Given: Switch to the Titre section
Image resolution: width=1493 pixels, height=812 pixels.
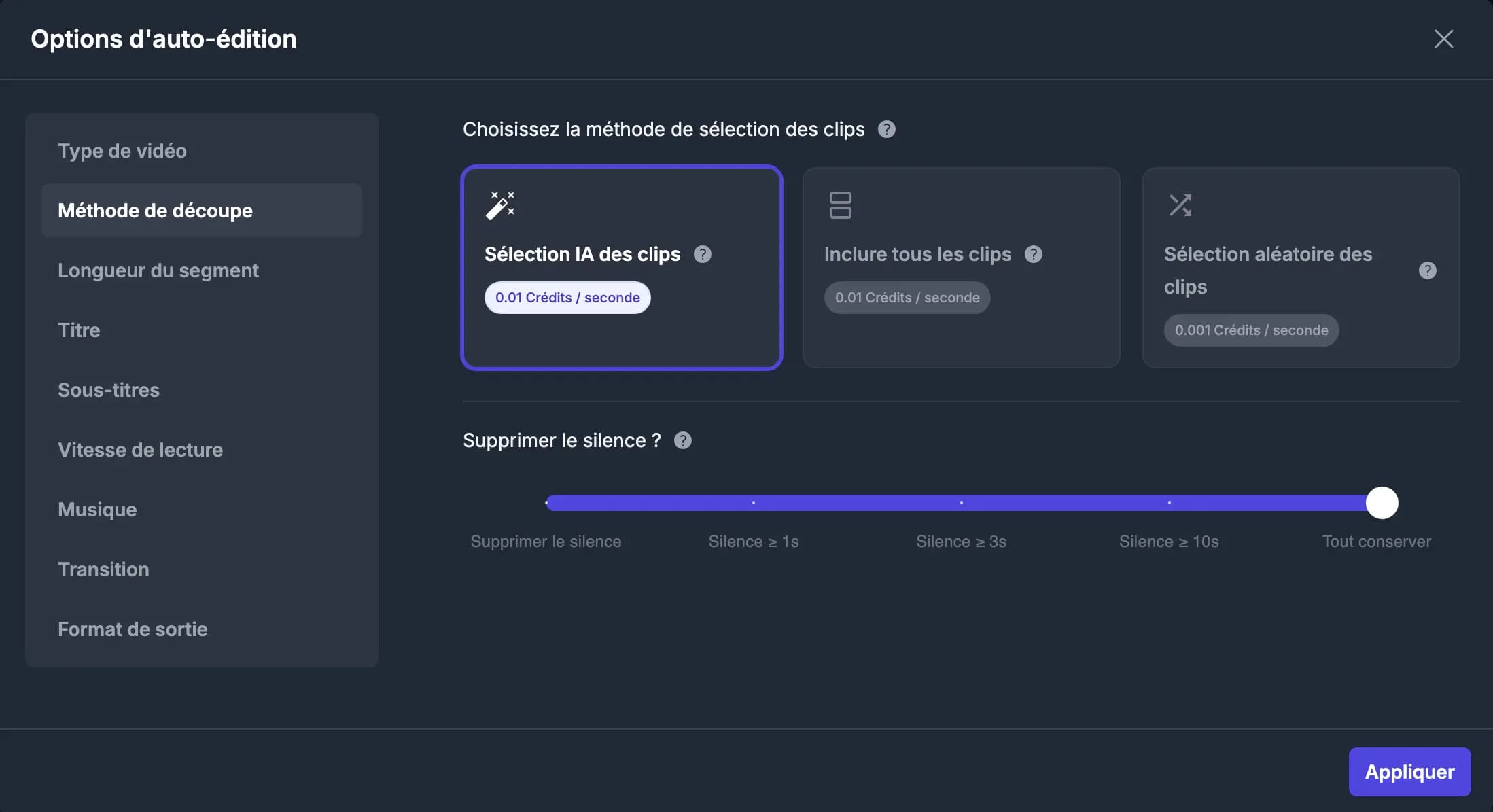Looking at the screenshot, I should (79, 330).
